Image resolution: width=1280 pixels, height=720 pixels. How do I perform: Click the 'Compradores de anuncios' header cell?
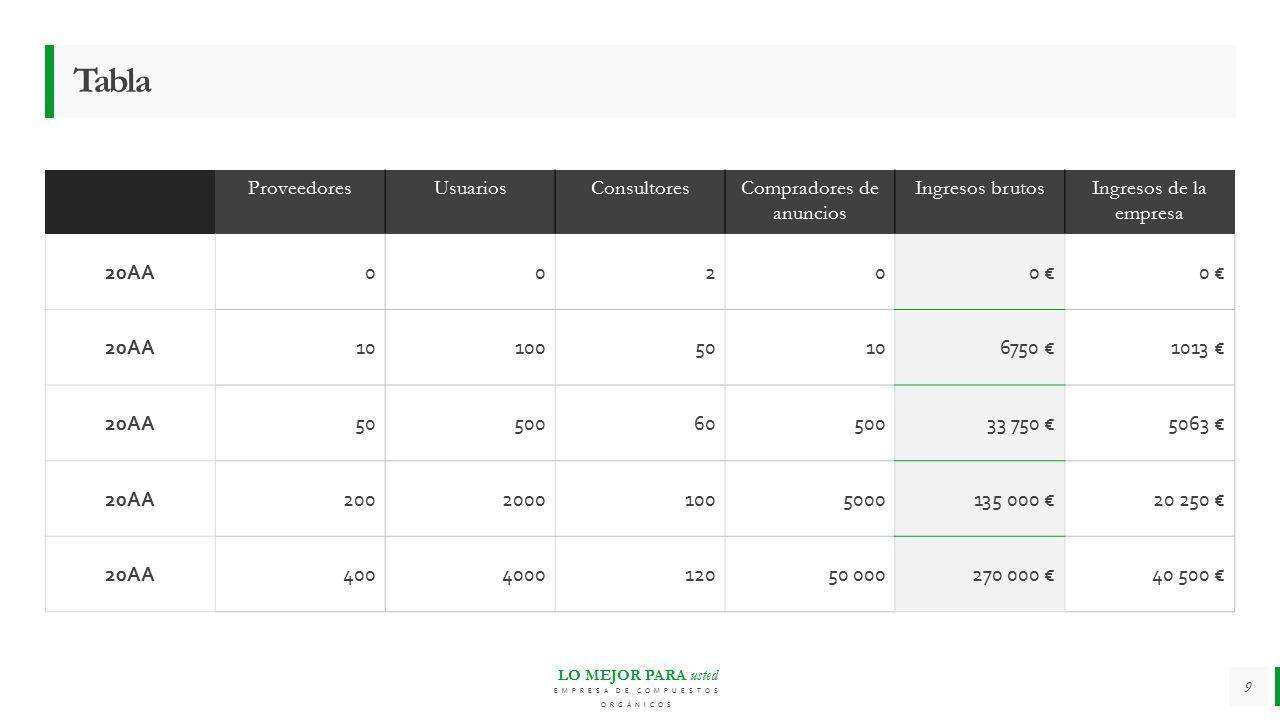810,201
